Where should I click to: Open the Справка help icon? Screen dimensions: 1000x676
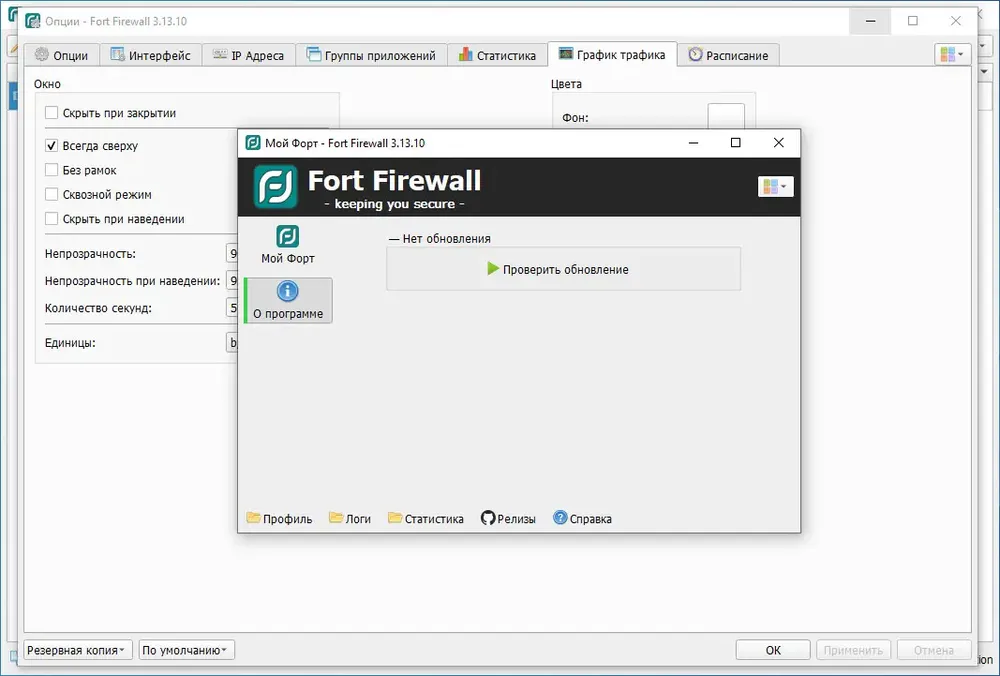(x=560, y=518)
